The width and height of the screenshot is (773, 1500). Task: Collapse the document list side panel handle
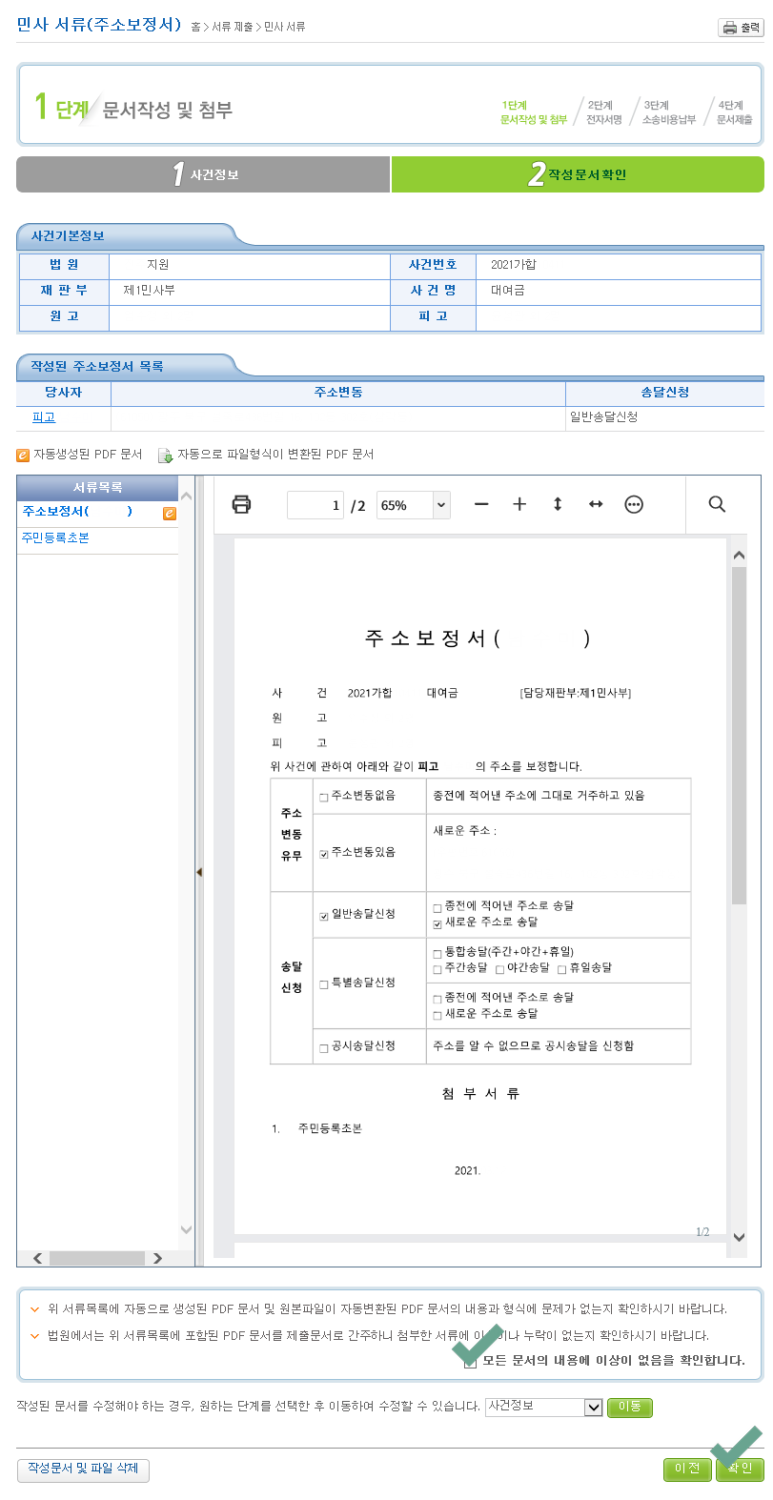[198, 872]
